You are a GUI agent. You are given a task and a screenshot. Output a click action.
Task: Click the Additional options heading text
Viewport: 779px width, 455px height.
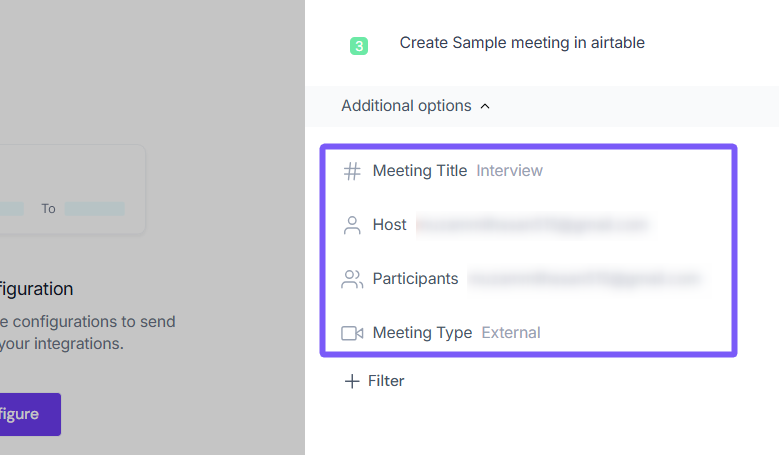406,106
